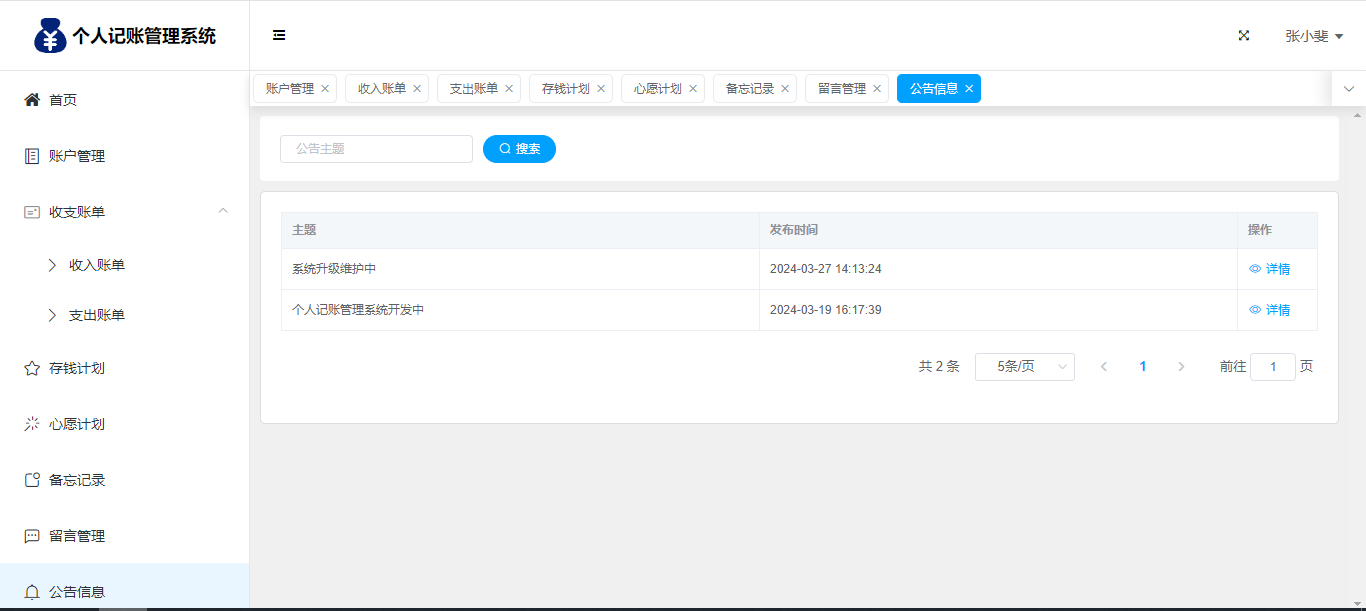The width and height of the screenshot is (1366, 611).
Task: Click the home icon beside 首页
Action: 32,100
